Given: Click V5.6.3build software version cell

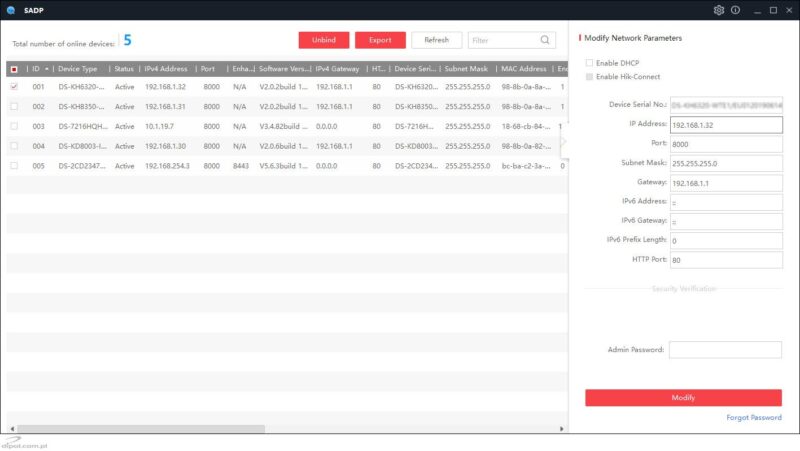Looking at the screenshot, I should pyautogui.click(x=284, y=166).
